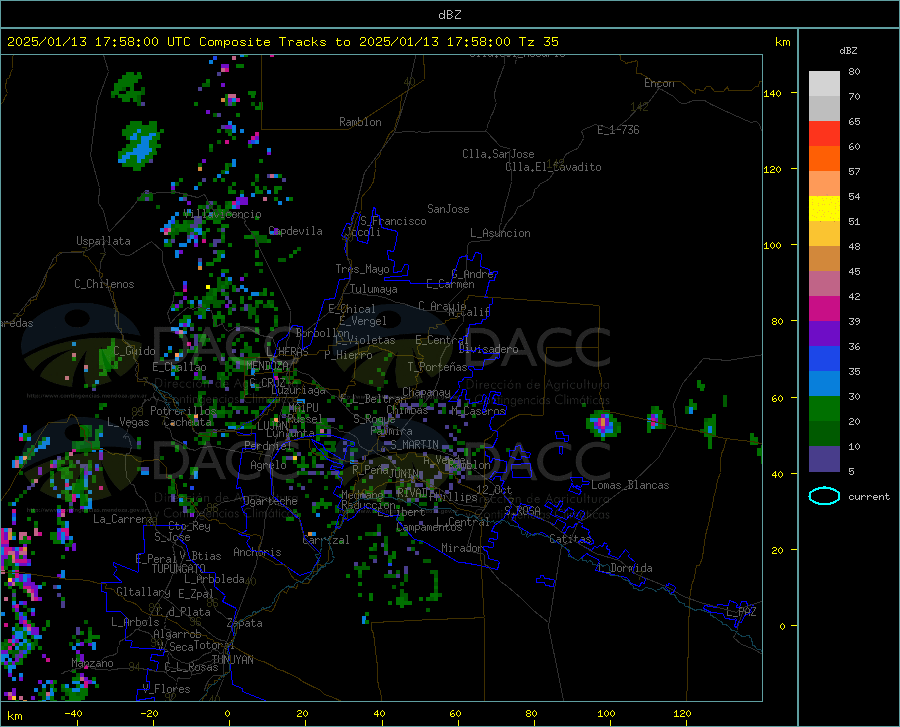This screenshot has height=727, width=900.
Task: Click the SanJose map label
Action: click(448, 209)
